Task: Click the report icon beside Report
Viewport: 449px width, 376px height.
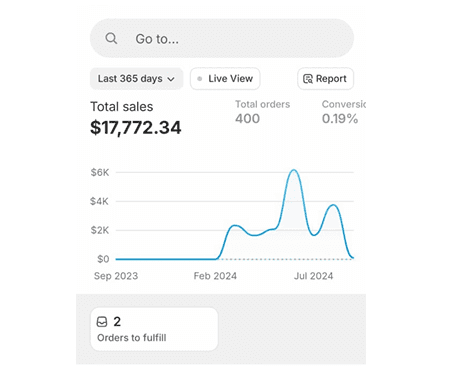Action: tap(308, 79)
